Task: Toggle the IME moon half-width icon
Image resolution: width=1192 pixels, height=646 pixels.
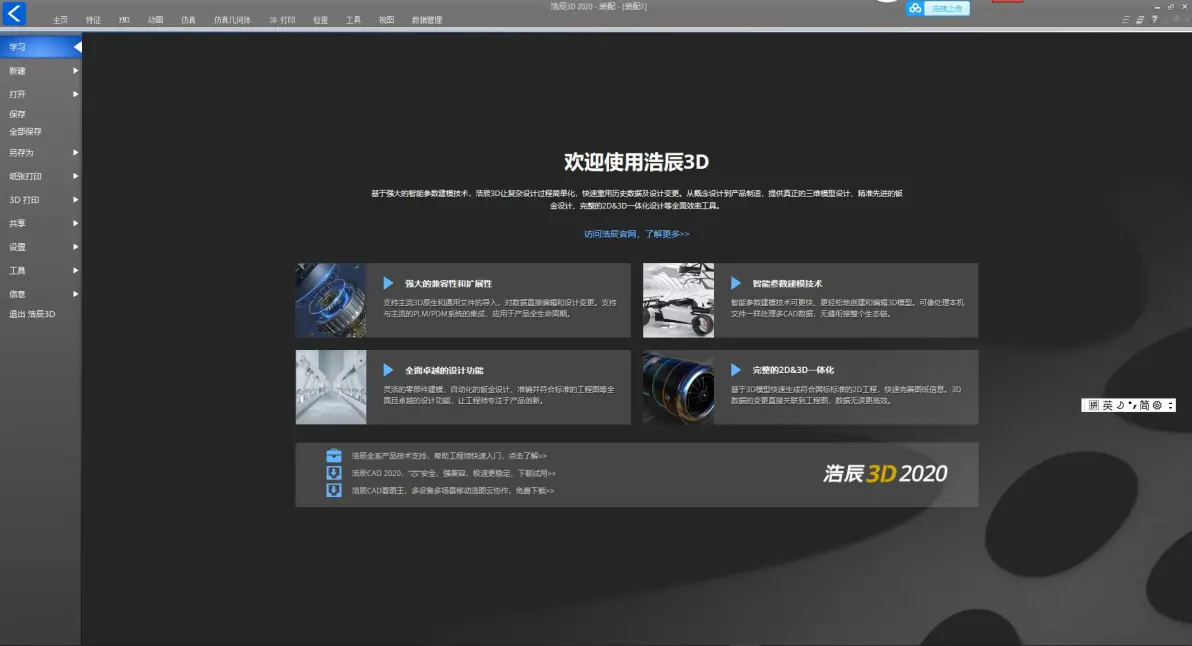Action: coord(1121,406)
